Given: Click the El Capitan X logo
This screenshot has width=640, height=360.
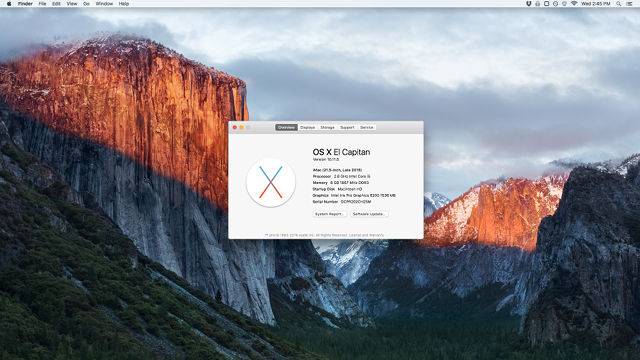Looking at the screenshot, I should 271,182.
